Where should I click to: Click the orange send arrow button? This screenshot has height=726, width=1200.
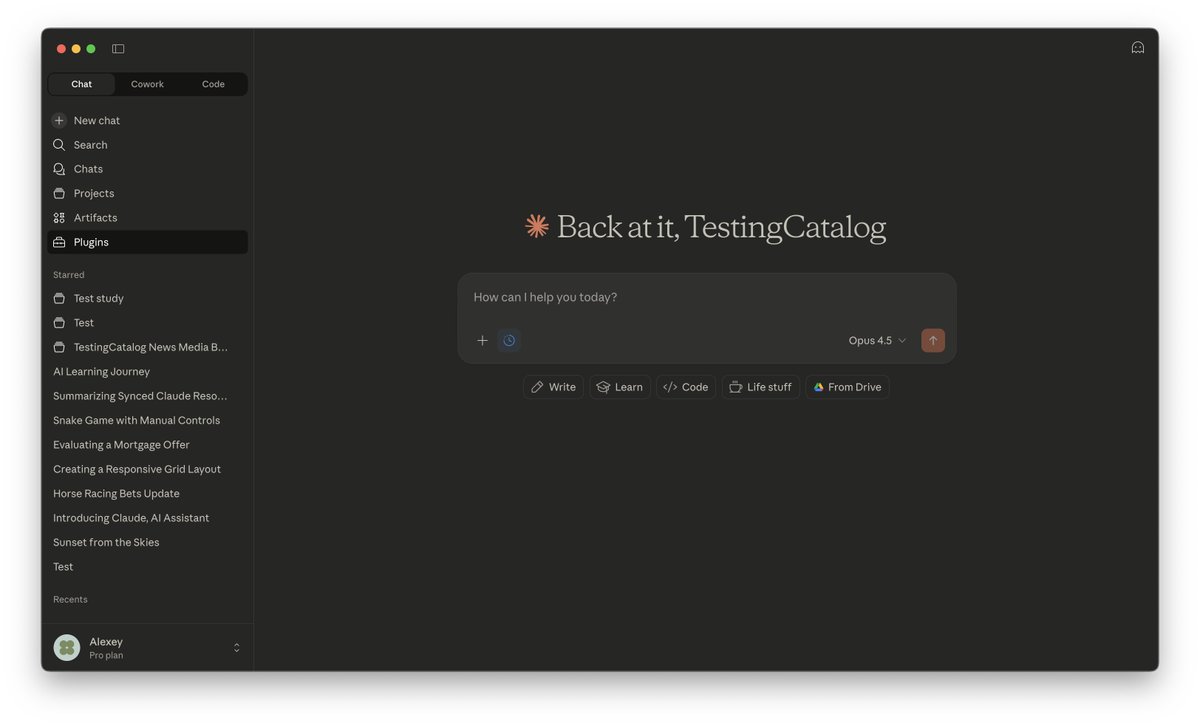(x=933, y=340)
